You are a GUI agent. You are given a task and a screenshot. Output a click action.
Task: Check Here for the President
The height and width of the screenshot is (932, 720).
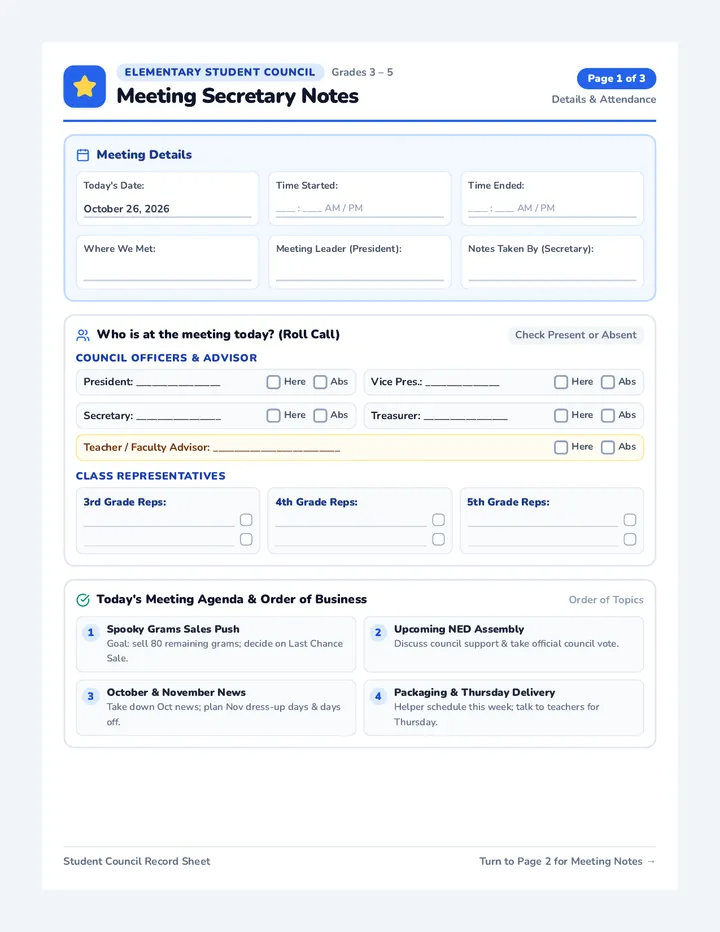click(273, 382)
